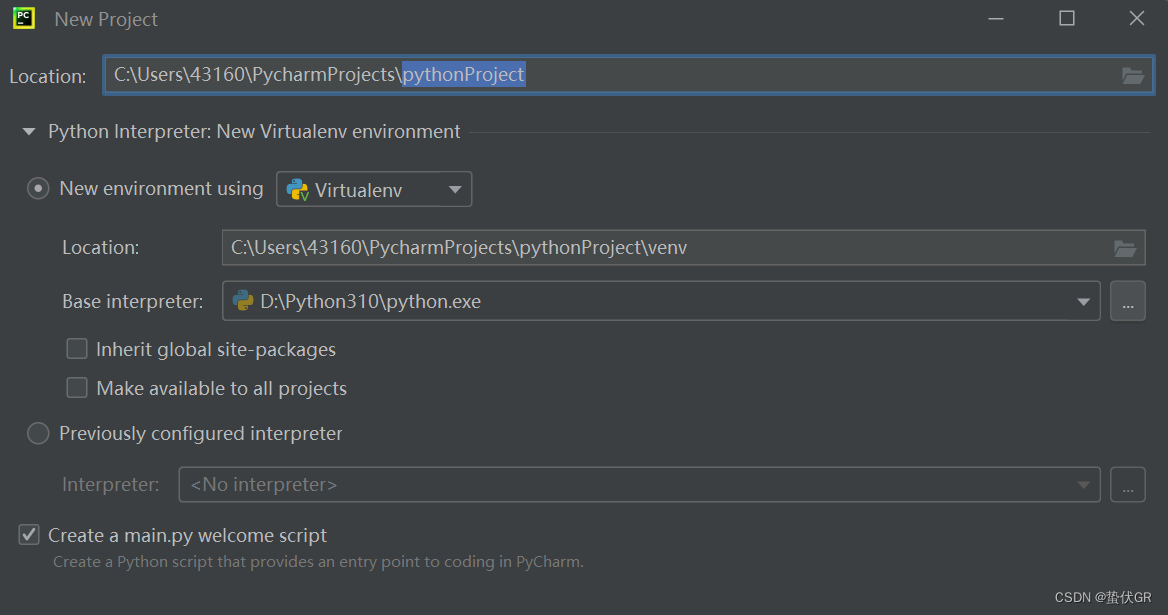The height and width of the screenshot is (615, 1168).
Task: Browse folder for project Location field
Action: (1132, 75)
